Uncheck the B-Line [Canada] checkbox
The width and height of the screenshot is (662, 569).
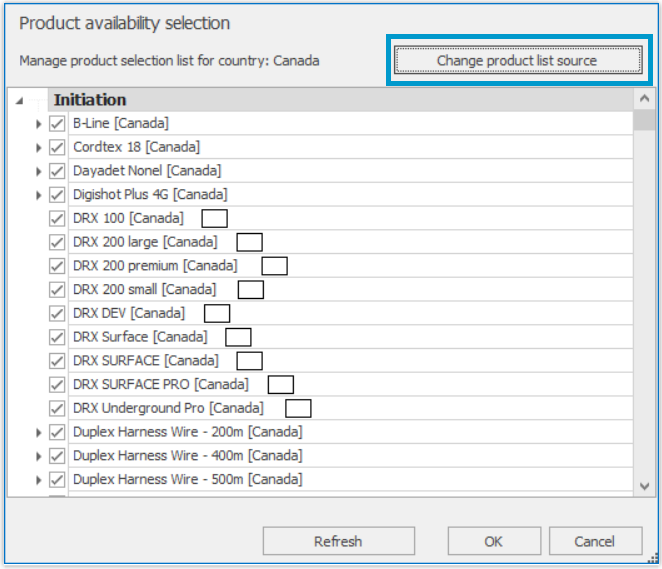57,124
